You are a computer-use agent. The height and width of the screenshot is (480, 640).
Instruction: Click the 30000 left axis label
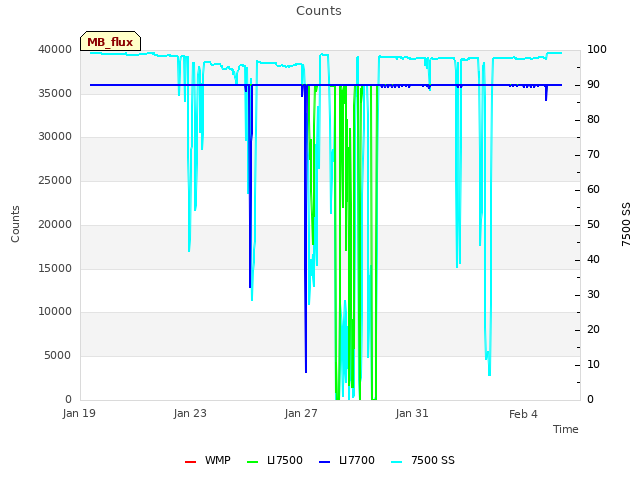point(55,136)
